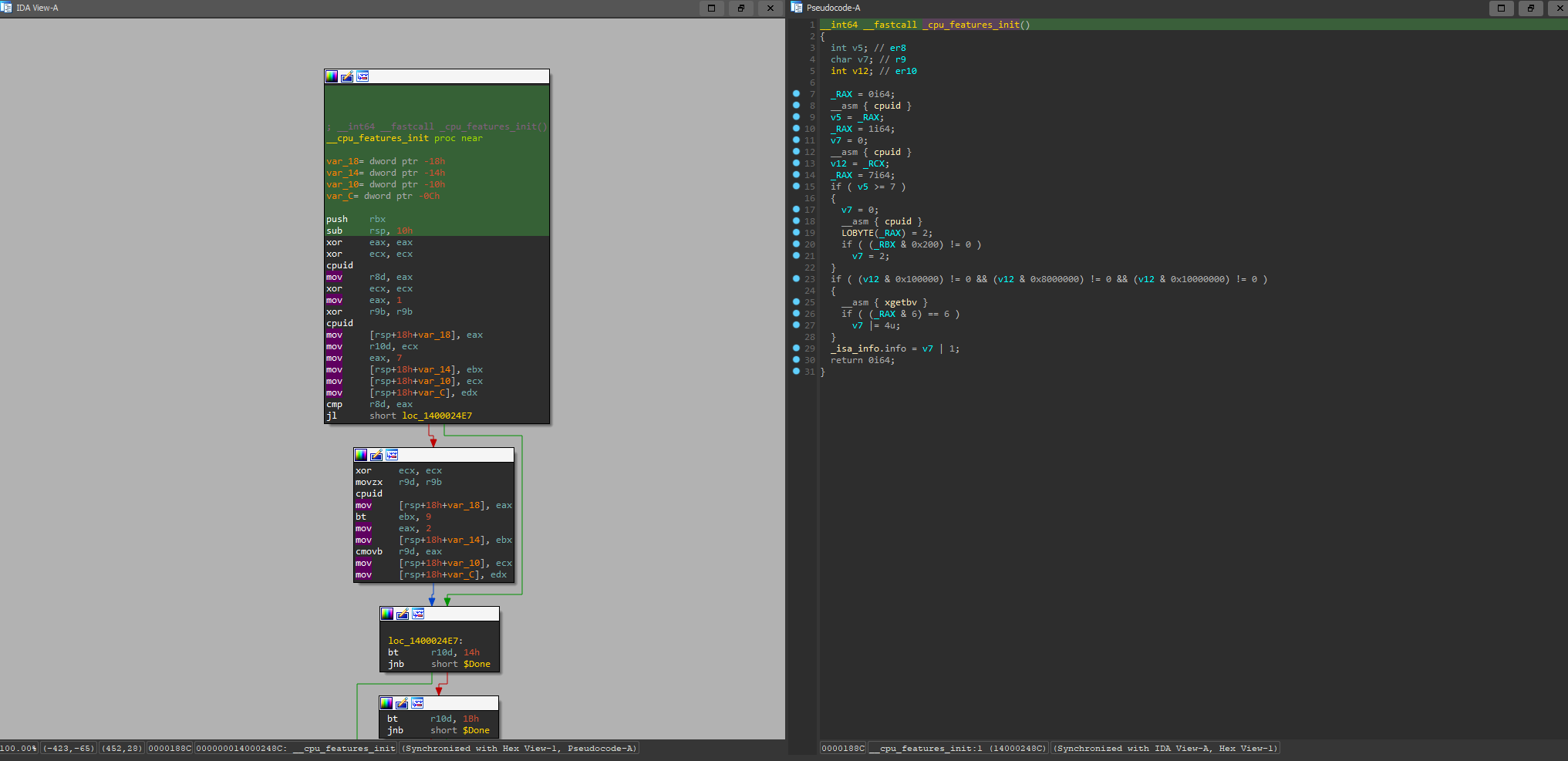Toggle breakpoint dot on pseudocode line 23

[x=796, y=279]
